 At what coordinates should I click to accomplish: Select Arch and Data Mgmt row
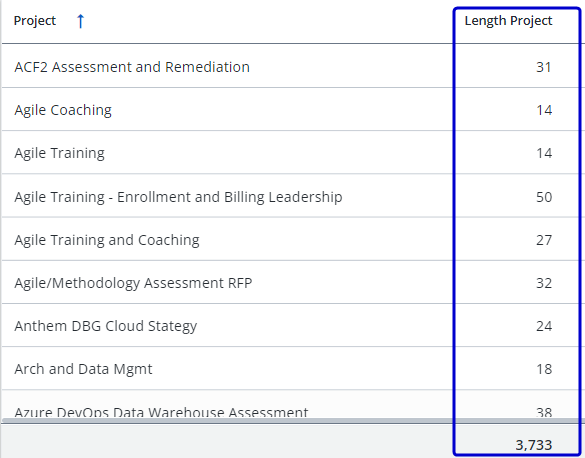pos(292,368)
